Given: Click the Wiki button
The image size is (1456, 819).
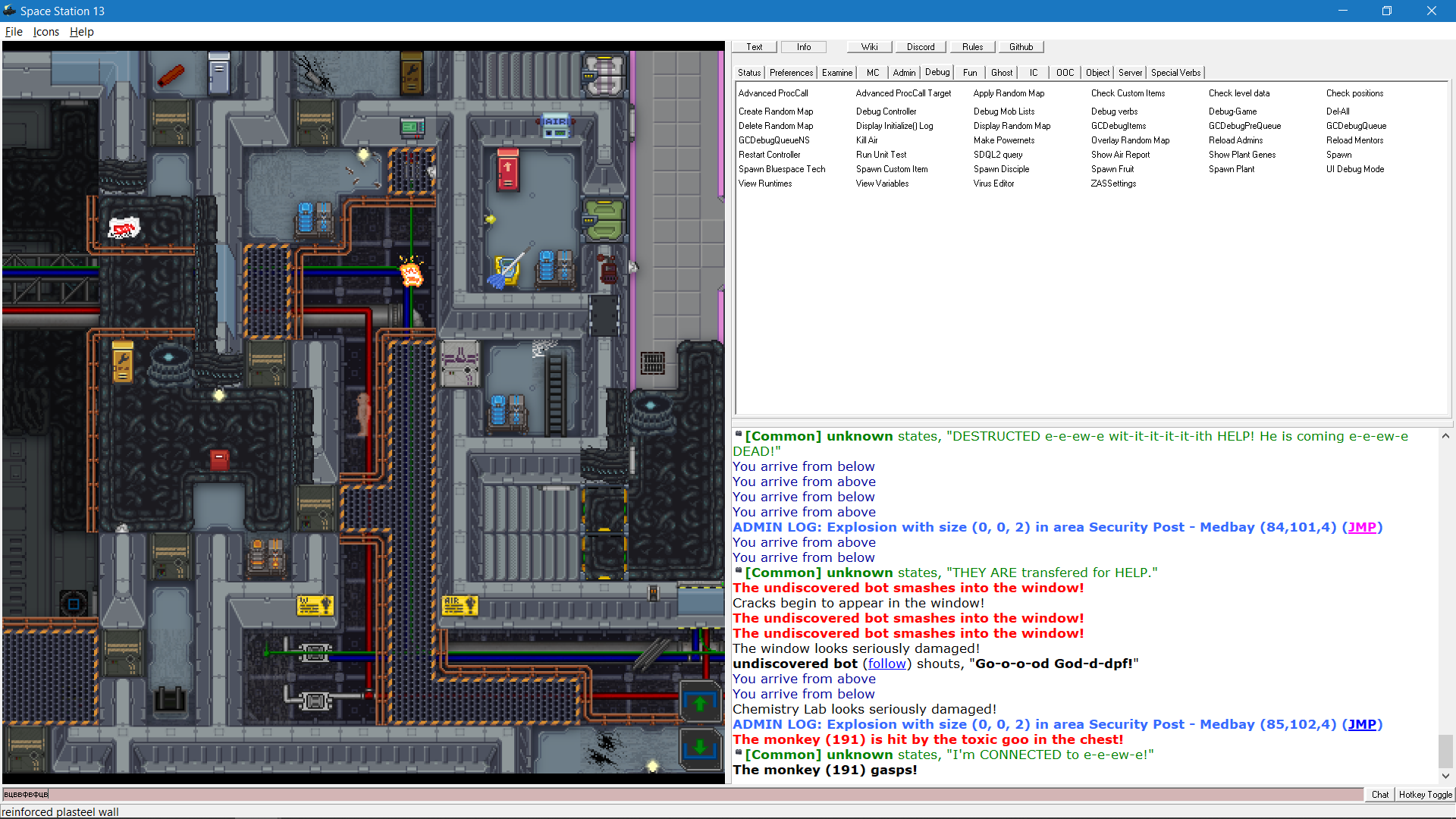Looking at the screenshot, I should (869, 47).
